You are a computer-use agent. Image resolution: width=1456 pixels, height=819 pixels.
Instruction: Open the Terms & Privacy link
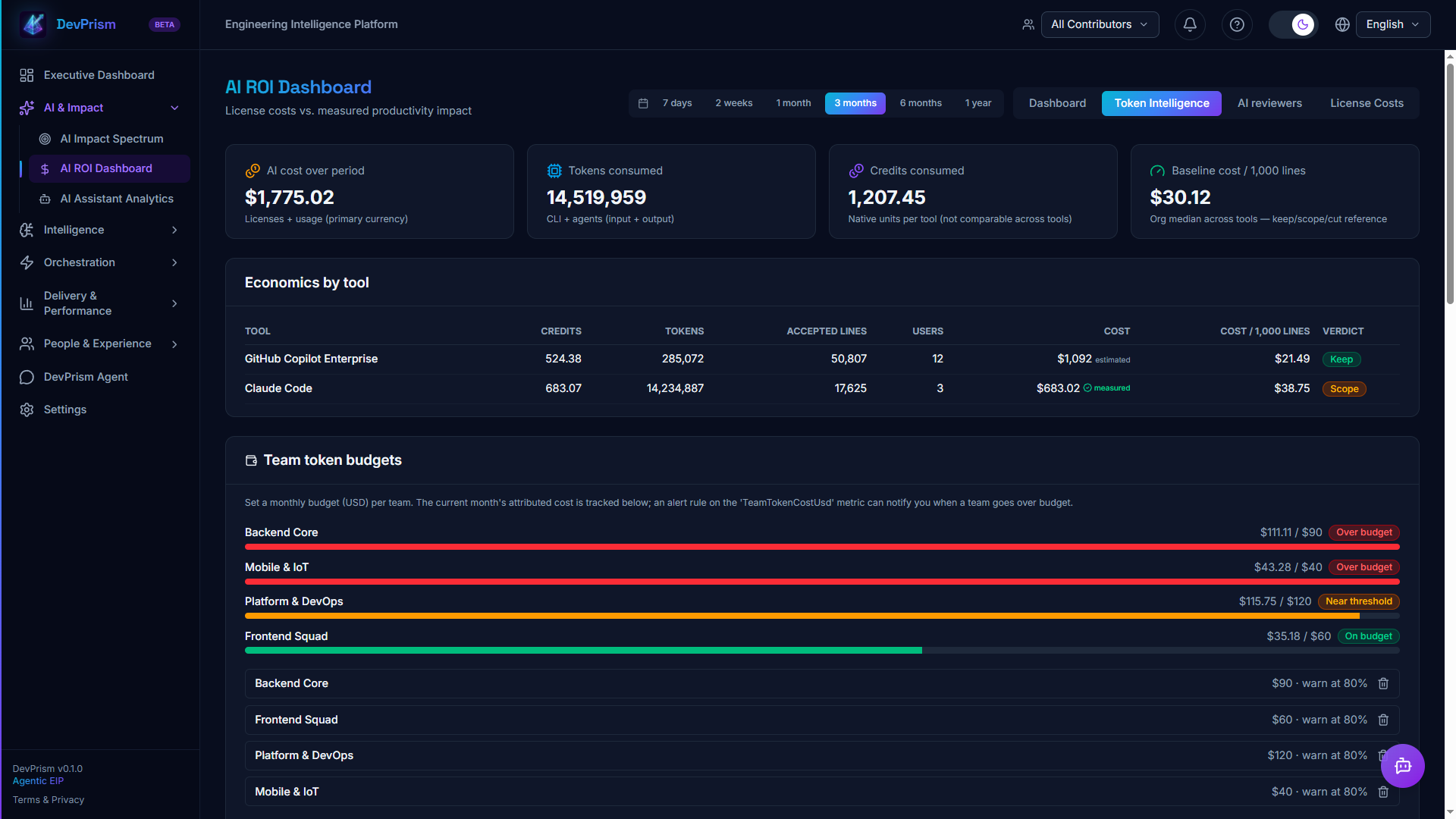pos(49,800)
